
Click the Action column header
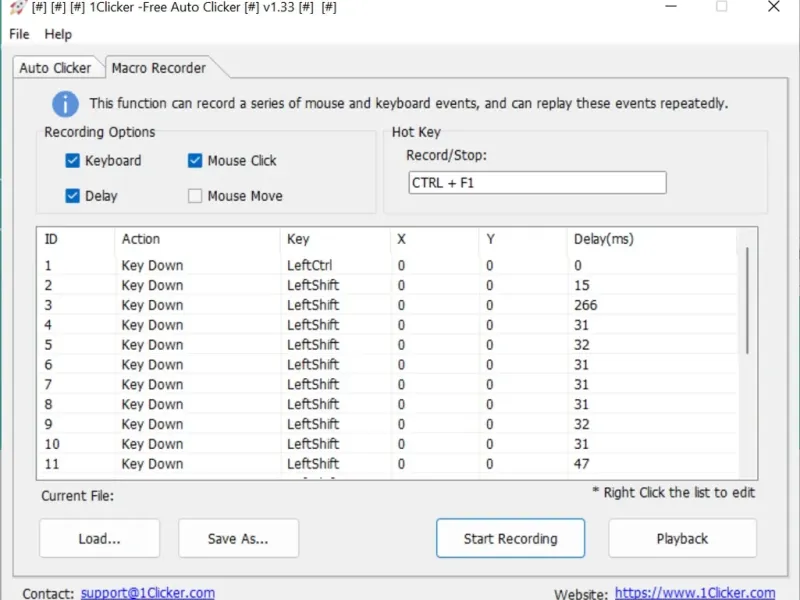[197, 239]
